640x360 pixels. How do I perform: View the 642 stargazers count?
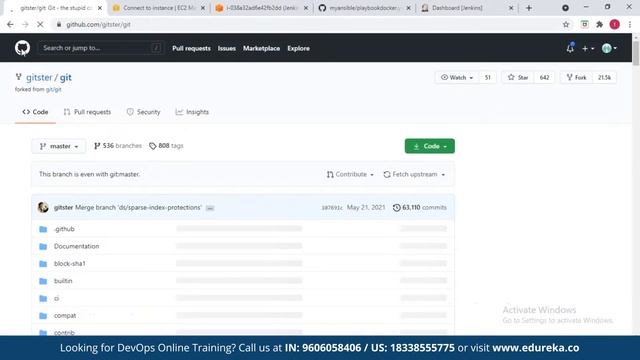(x=544, y=78)
